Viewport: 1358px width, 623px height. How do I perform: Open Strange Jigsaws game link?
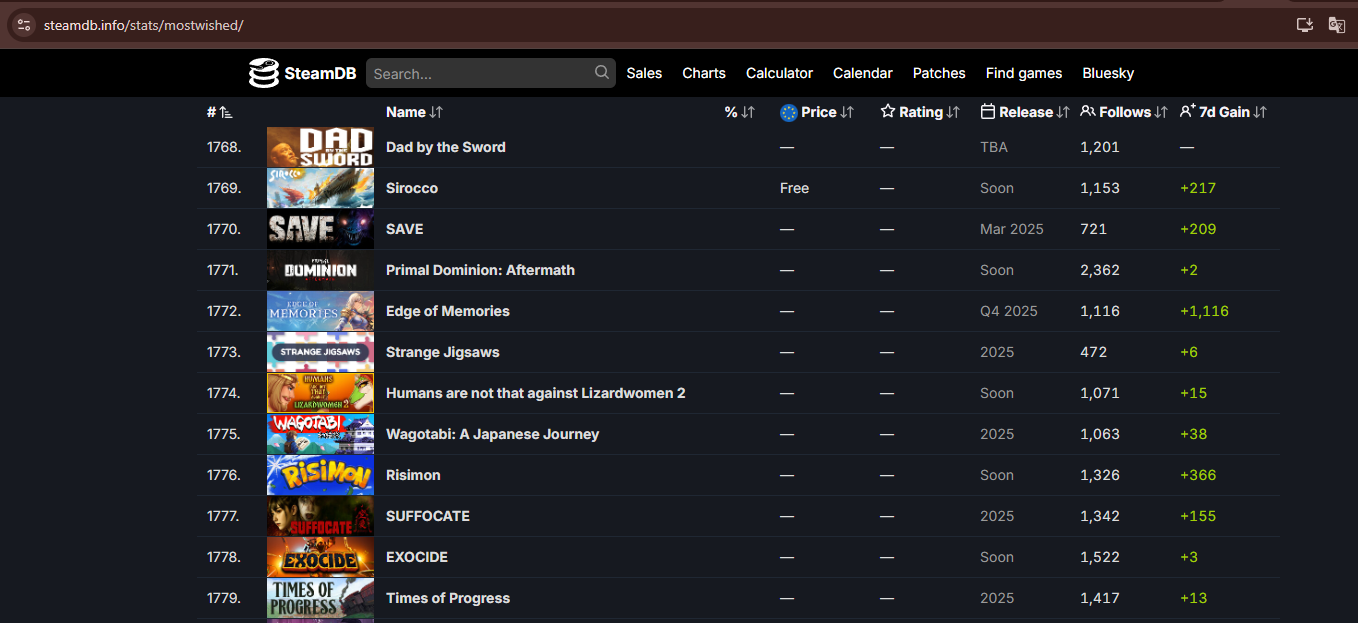443,352
